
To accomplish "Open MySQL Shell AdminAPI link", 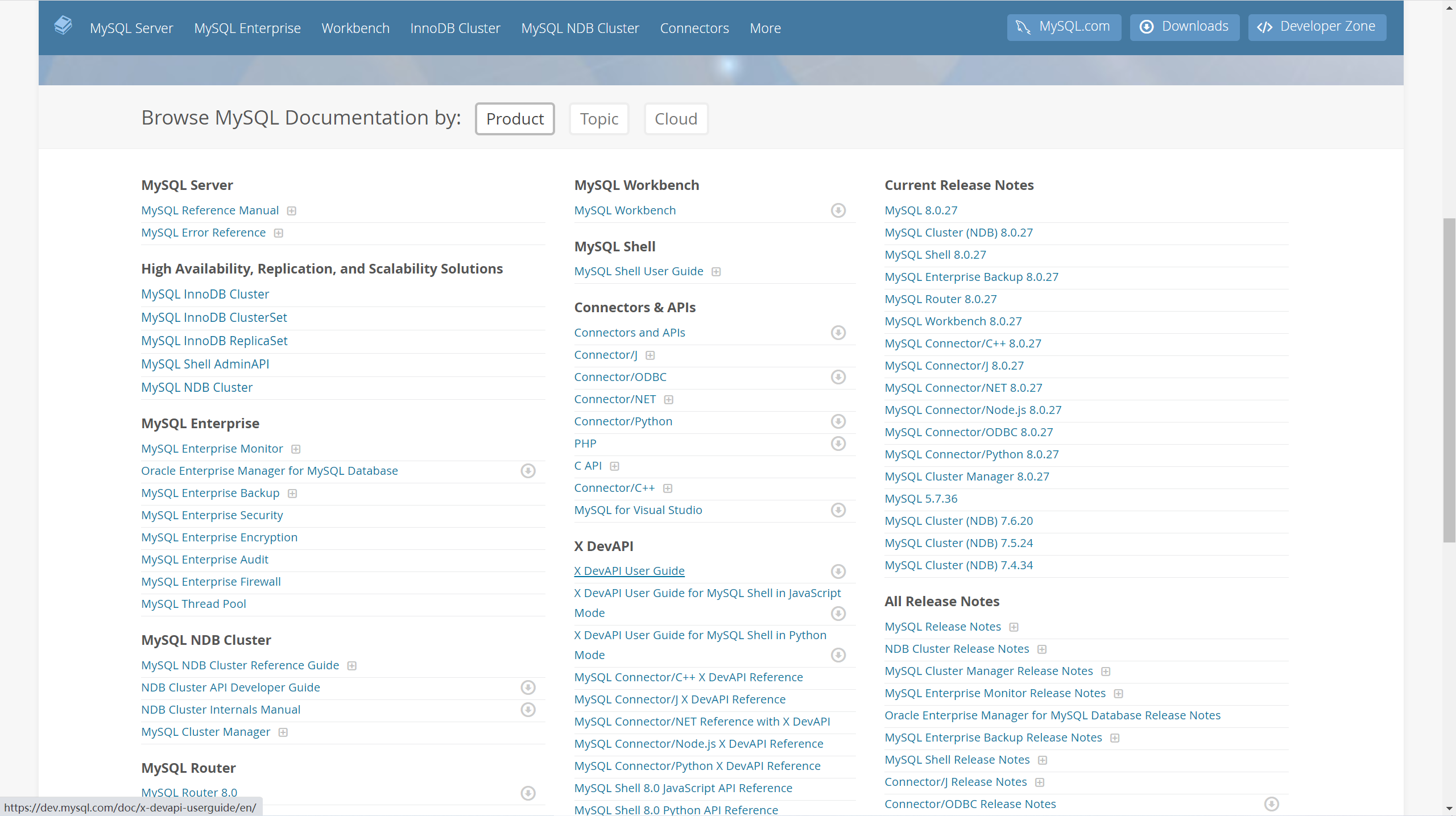I will point(205,364).
